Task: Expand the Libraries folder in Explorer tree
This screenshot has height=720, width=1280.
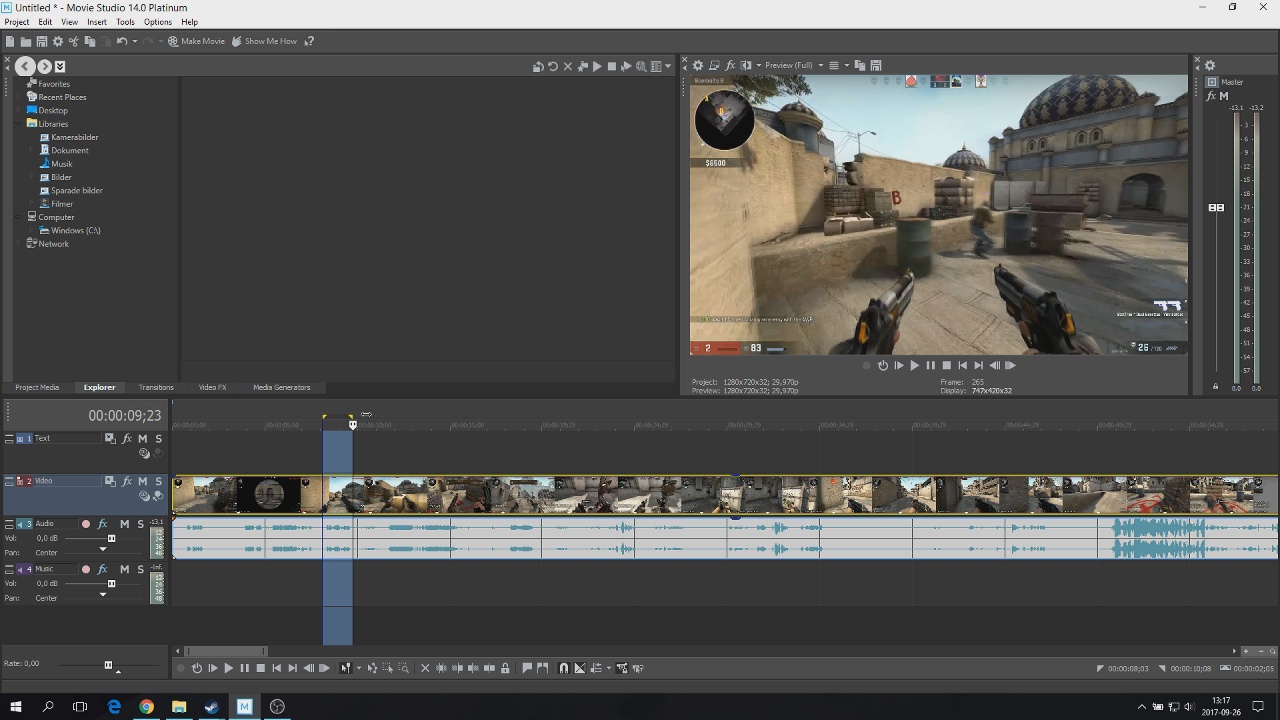Action: 20,124
